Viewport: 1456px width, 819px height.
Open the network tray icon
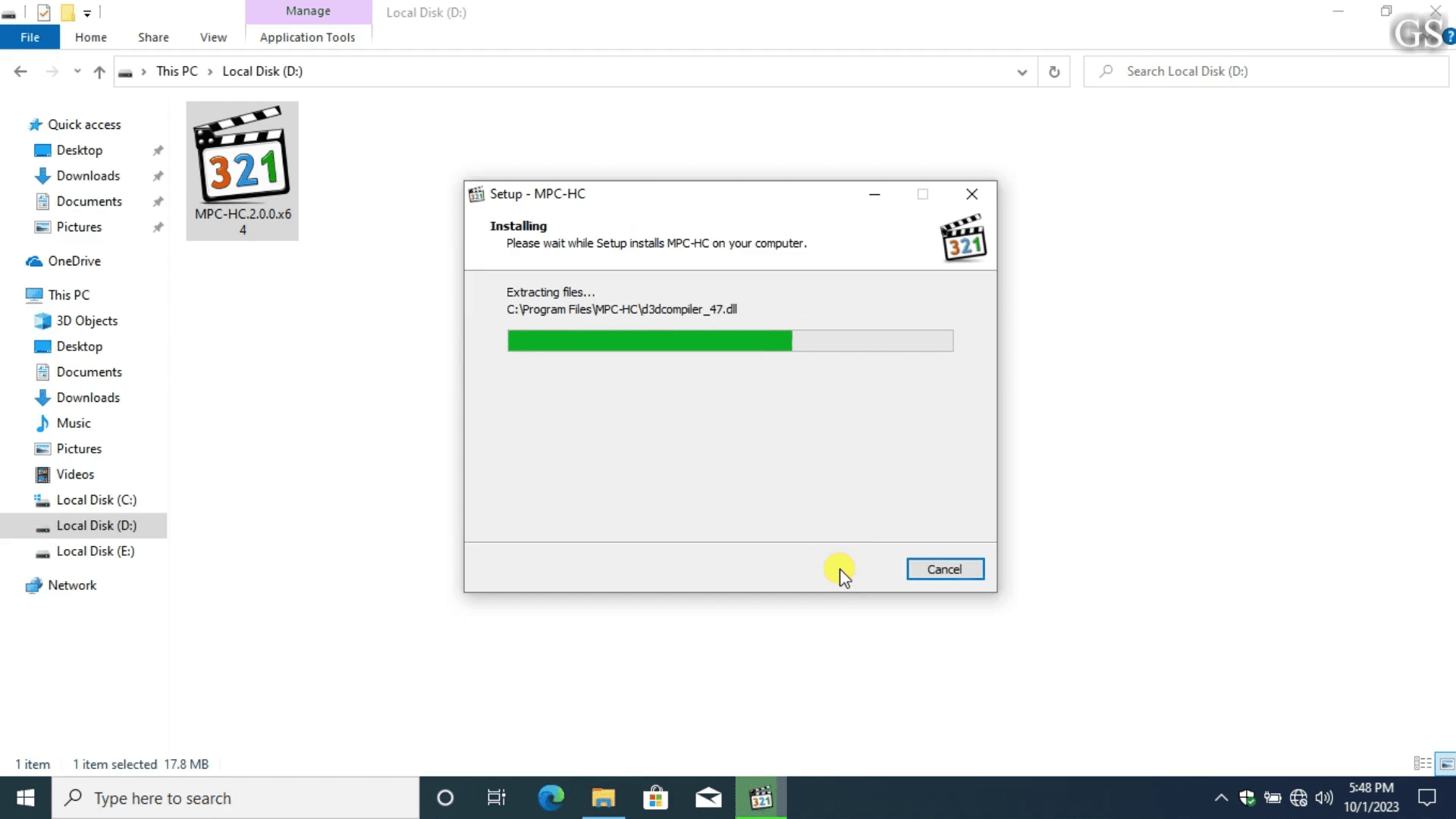pyautogui.click(x=1298, y=798)
